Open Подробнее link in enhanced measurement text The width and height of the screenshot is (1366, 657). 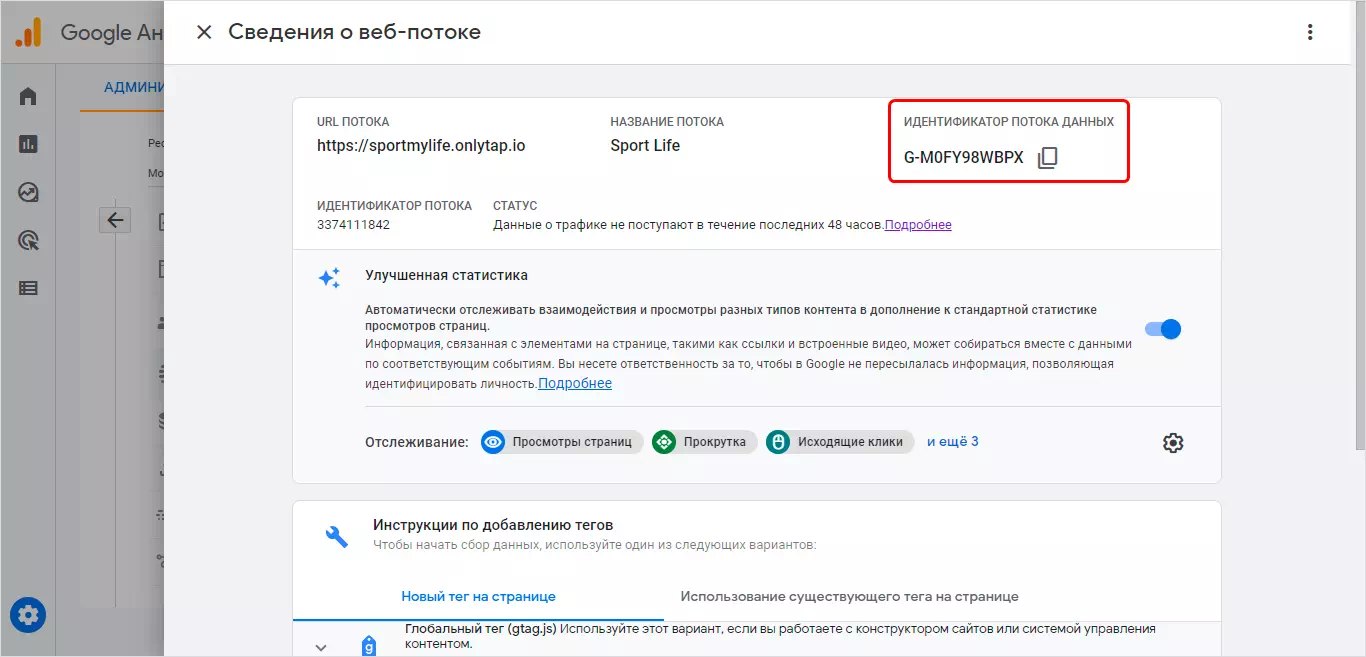tap(575, 384)
